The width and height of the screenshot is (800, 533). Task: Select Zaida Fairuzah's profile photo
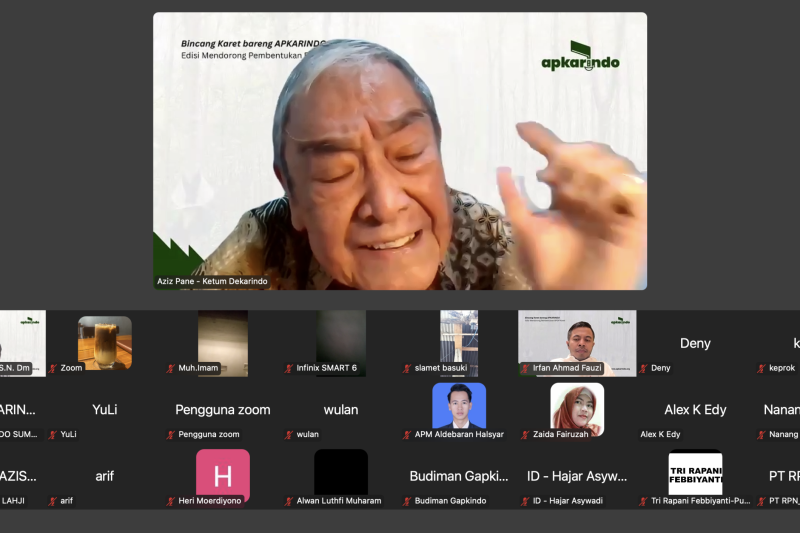[577, 409]
